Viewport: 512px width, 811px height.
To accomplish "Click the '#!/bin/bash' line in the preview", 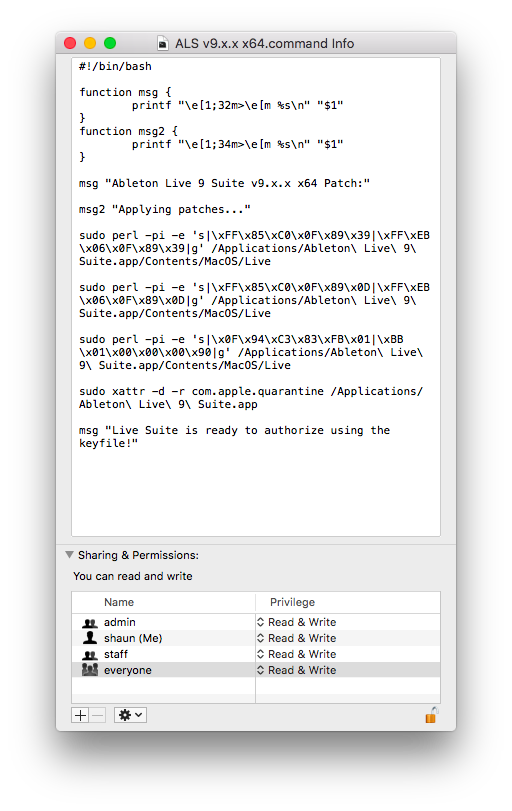I will pyautogui.click(x=115, y=66).
